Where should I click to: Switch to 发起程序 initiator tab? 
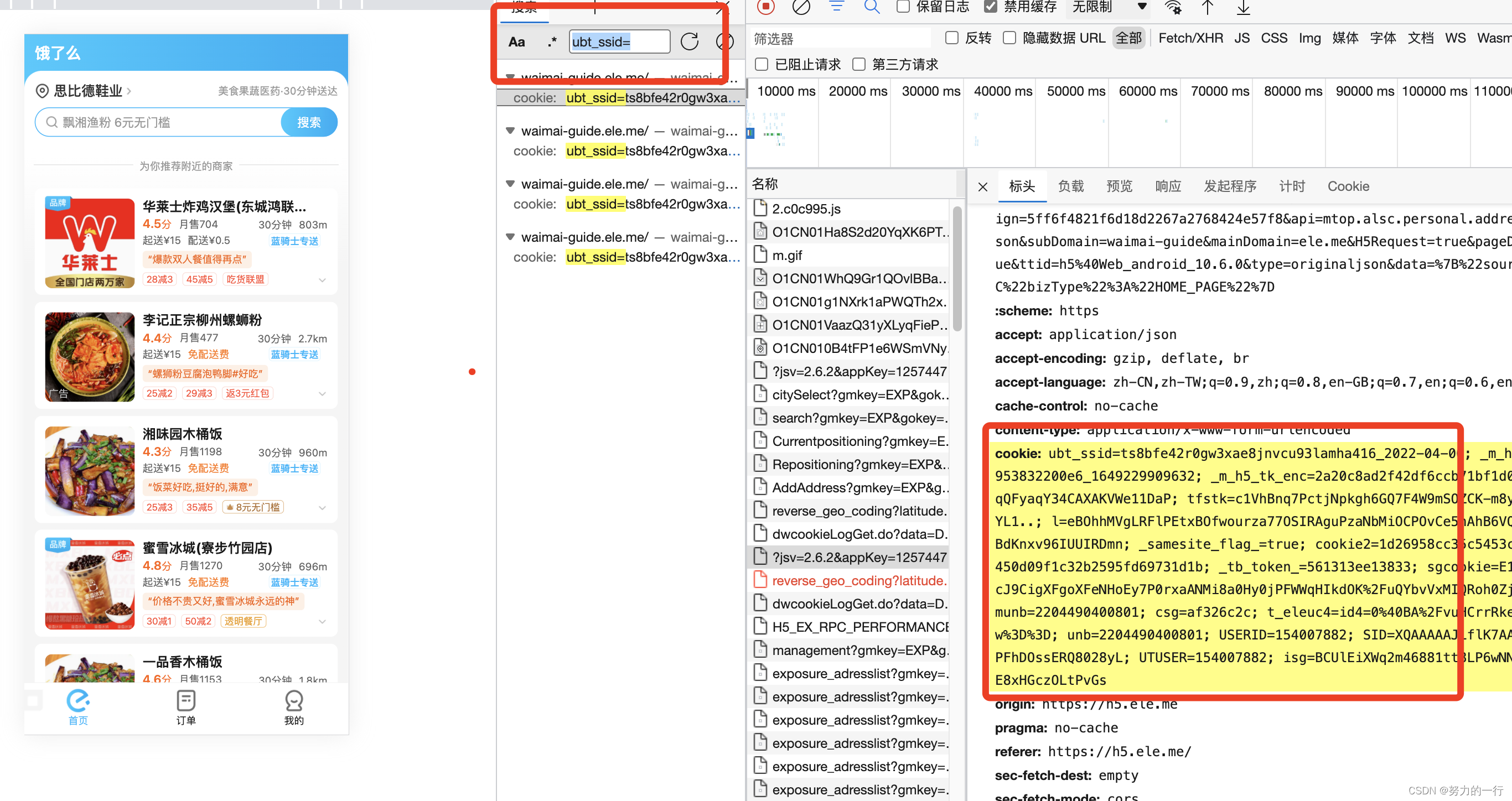pyautogui.click(x=1230, y=186)
